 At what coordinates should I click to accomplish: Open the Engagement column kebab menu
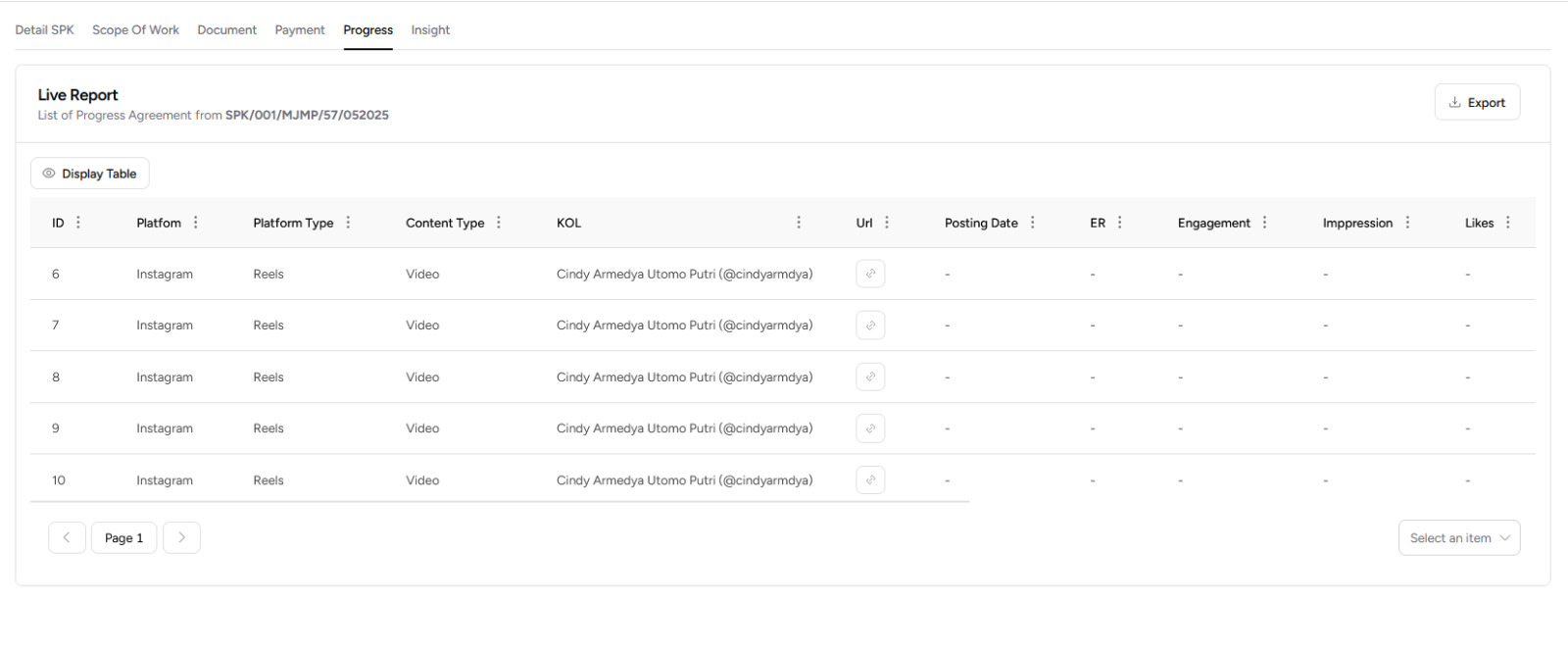click(1264, 223)
